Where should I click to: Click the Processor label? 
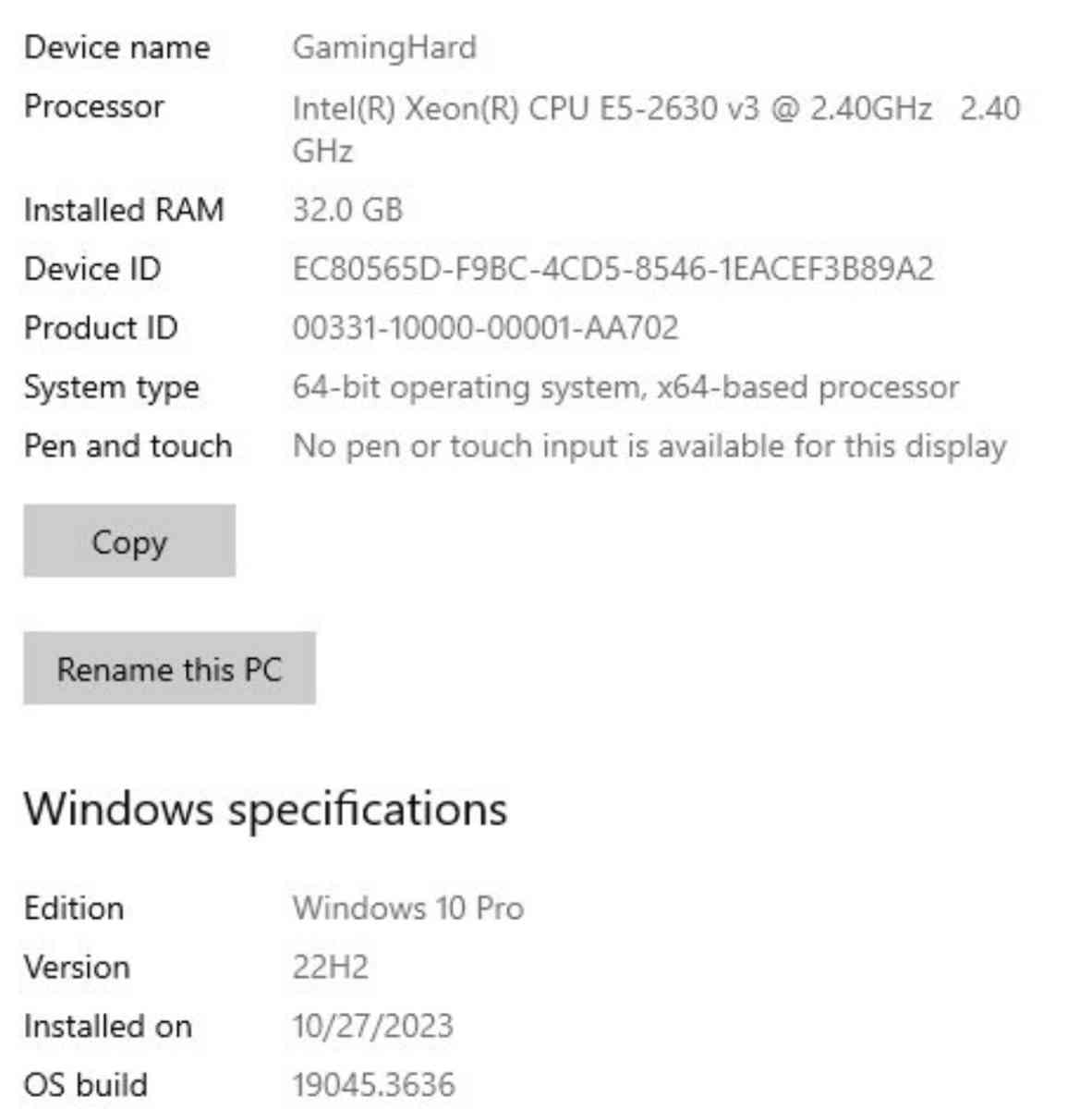point(94,106)
